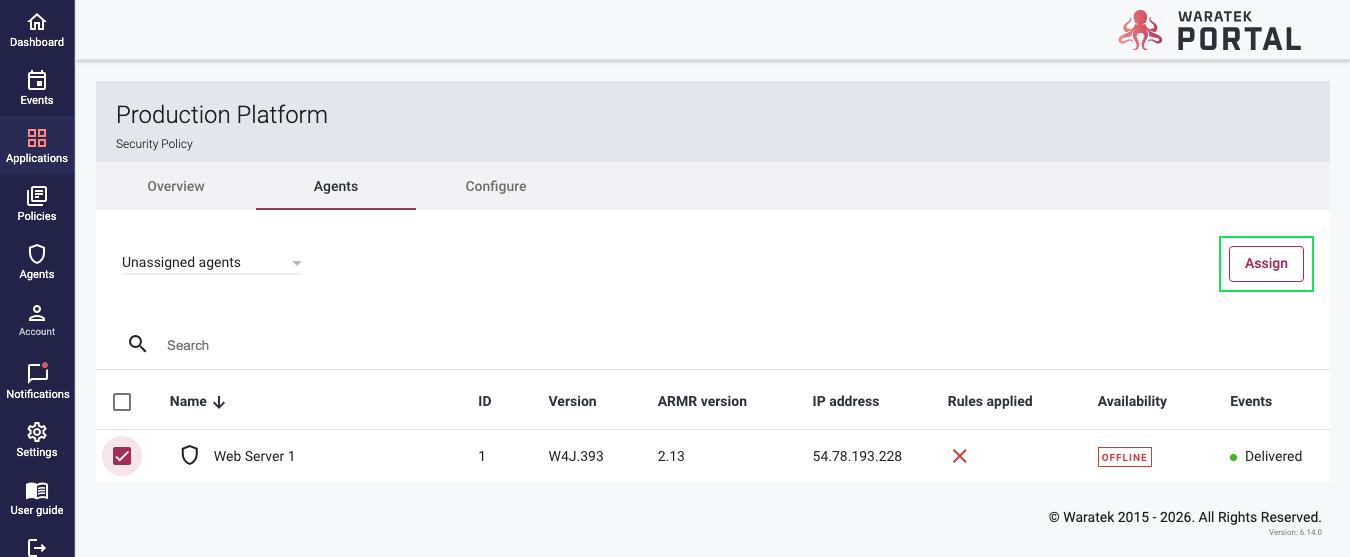
Task: Click IP address 54.78.193.228
Action: click(x=857, y=456)
